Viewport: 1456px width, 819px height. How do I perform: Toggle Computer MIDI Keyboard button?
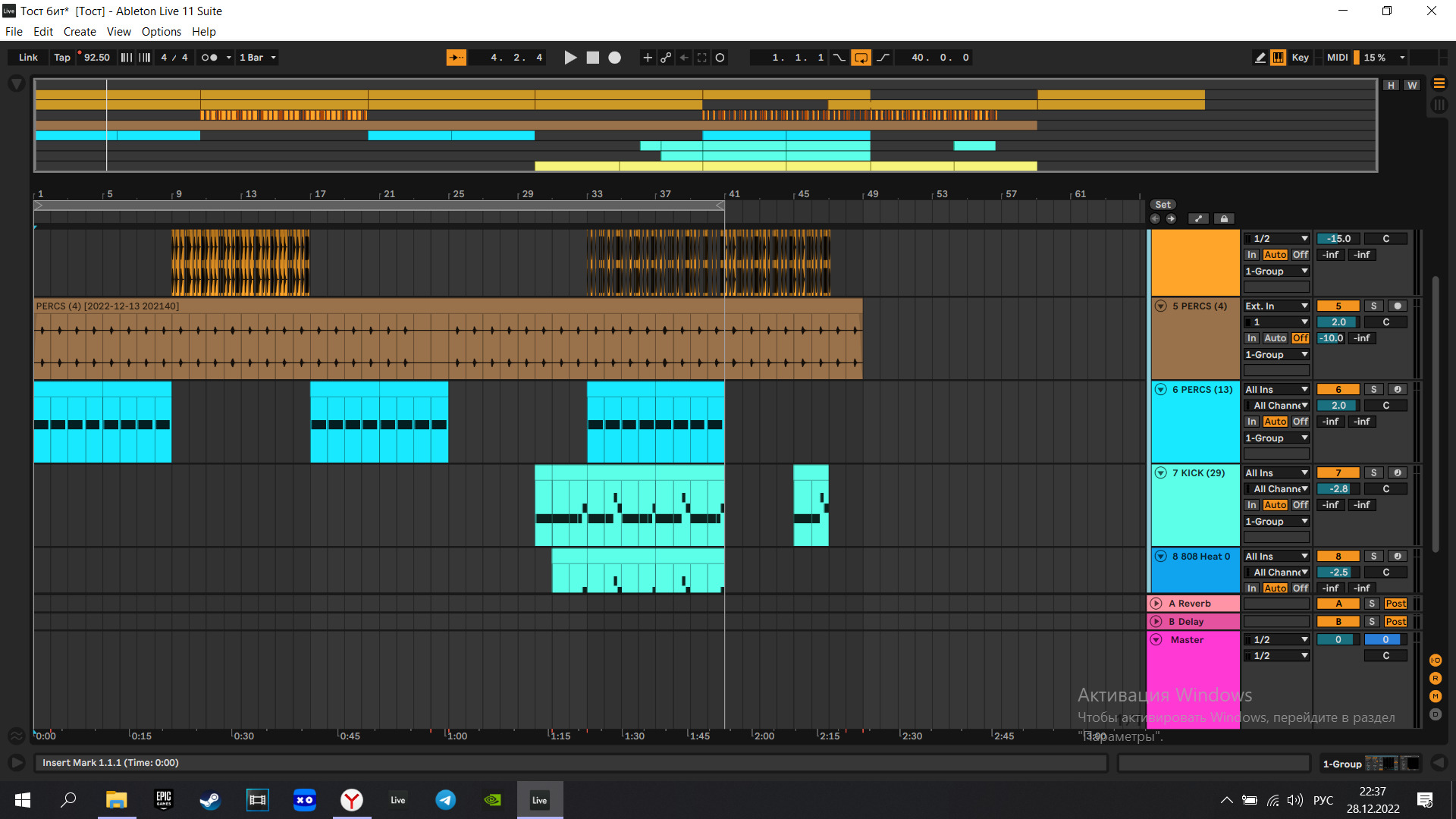pos(1279,58)
